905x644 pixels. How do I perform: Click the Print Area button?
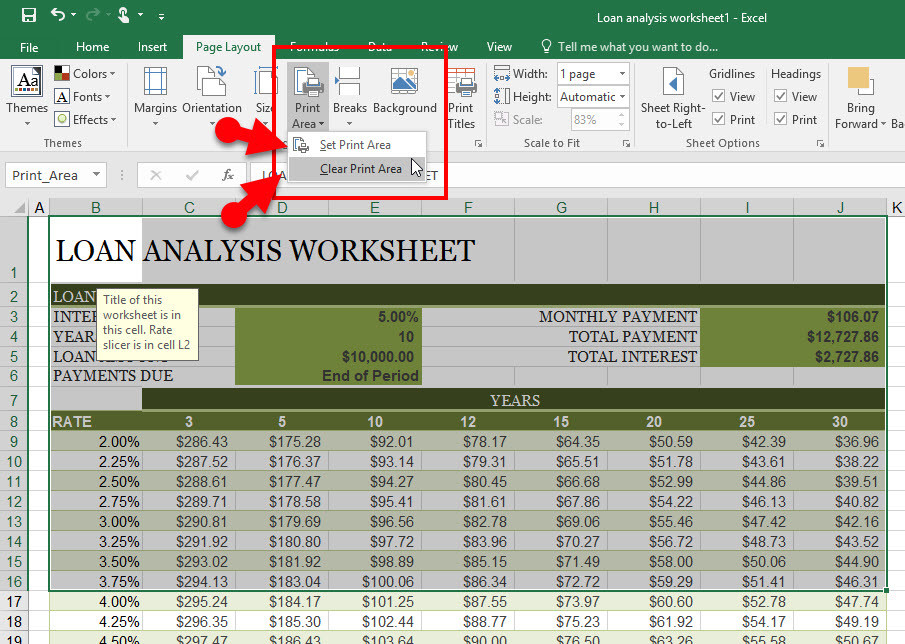click(308, 97)
